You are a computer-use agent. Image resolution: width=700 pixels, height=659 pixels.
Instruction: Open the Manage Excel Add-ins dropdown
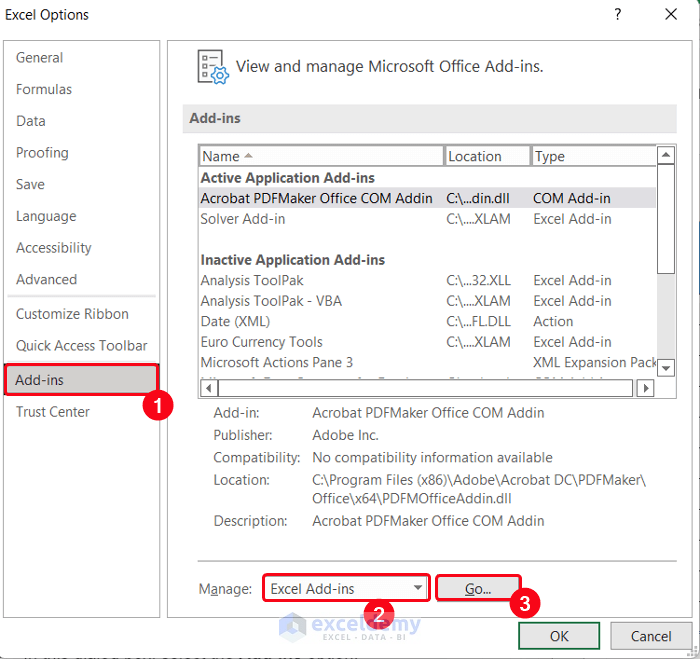(x=346, y=588)
